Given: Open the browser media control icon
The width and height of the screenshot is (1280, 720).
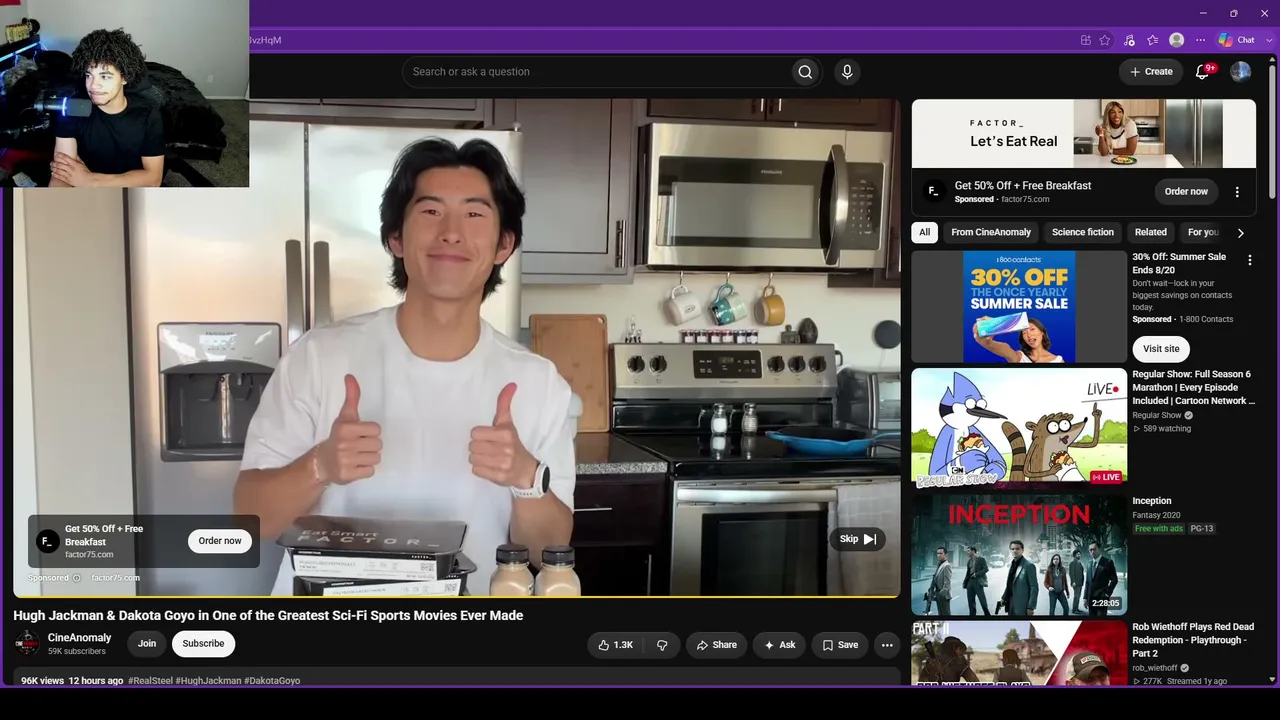Looking at the screenshot, I should click(1129, 40).
